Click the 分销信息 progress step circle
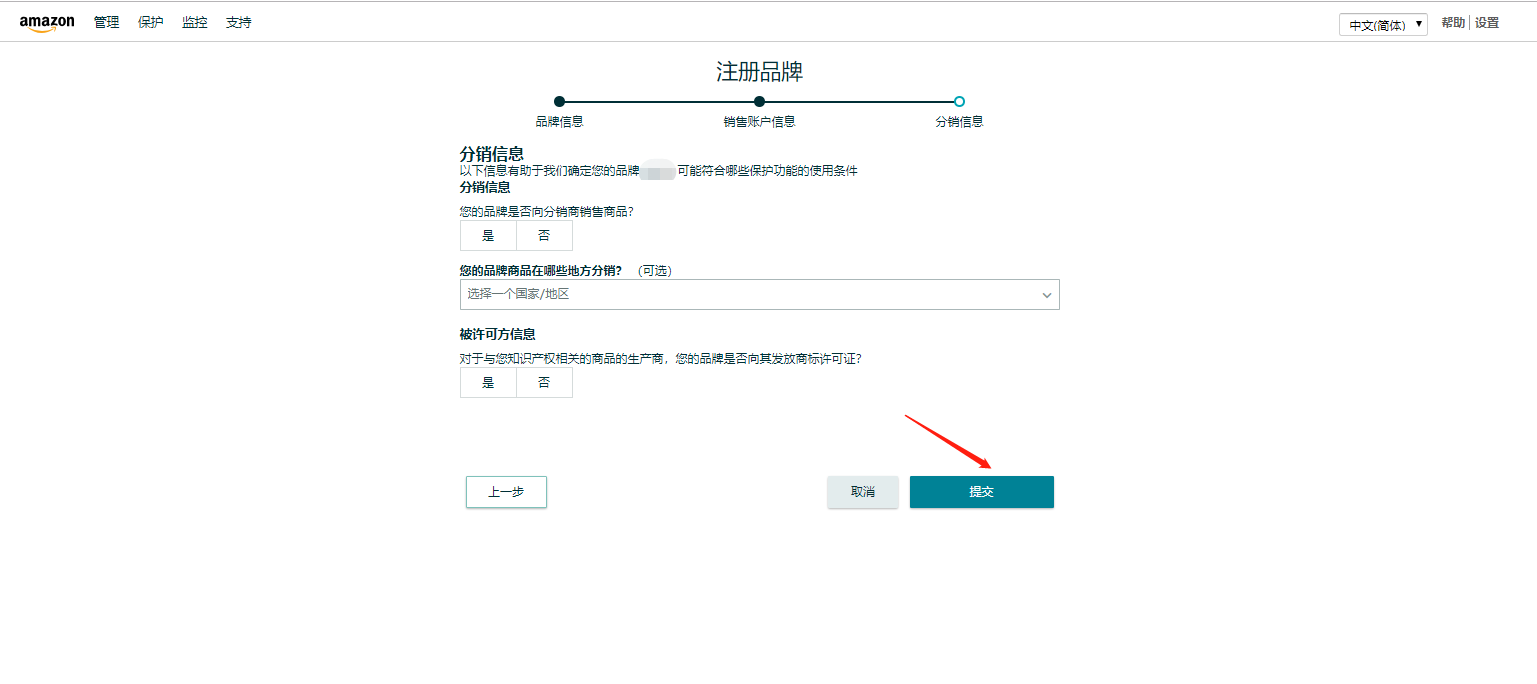The height and width of the screenshot is (684, 1537). coord(958,101)
